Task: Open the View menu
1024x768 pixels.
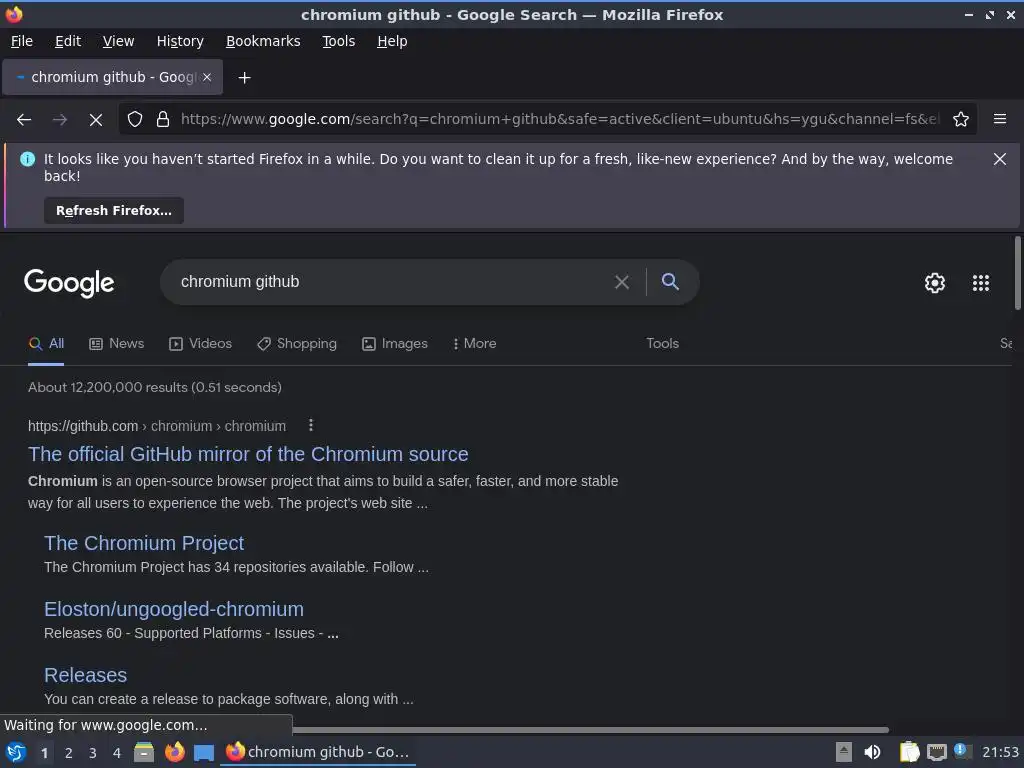Action: point(118,41)
